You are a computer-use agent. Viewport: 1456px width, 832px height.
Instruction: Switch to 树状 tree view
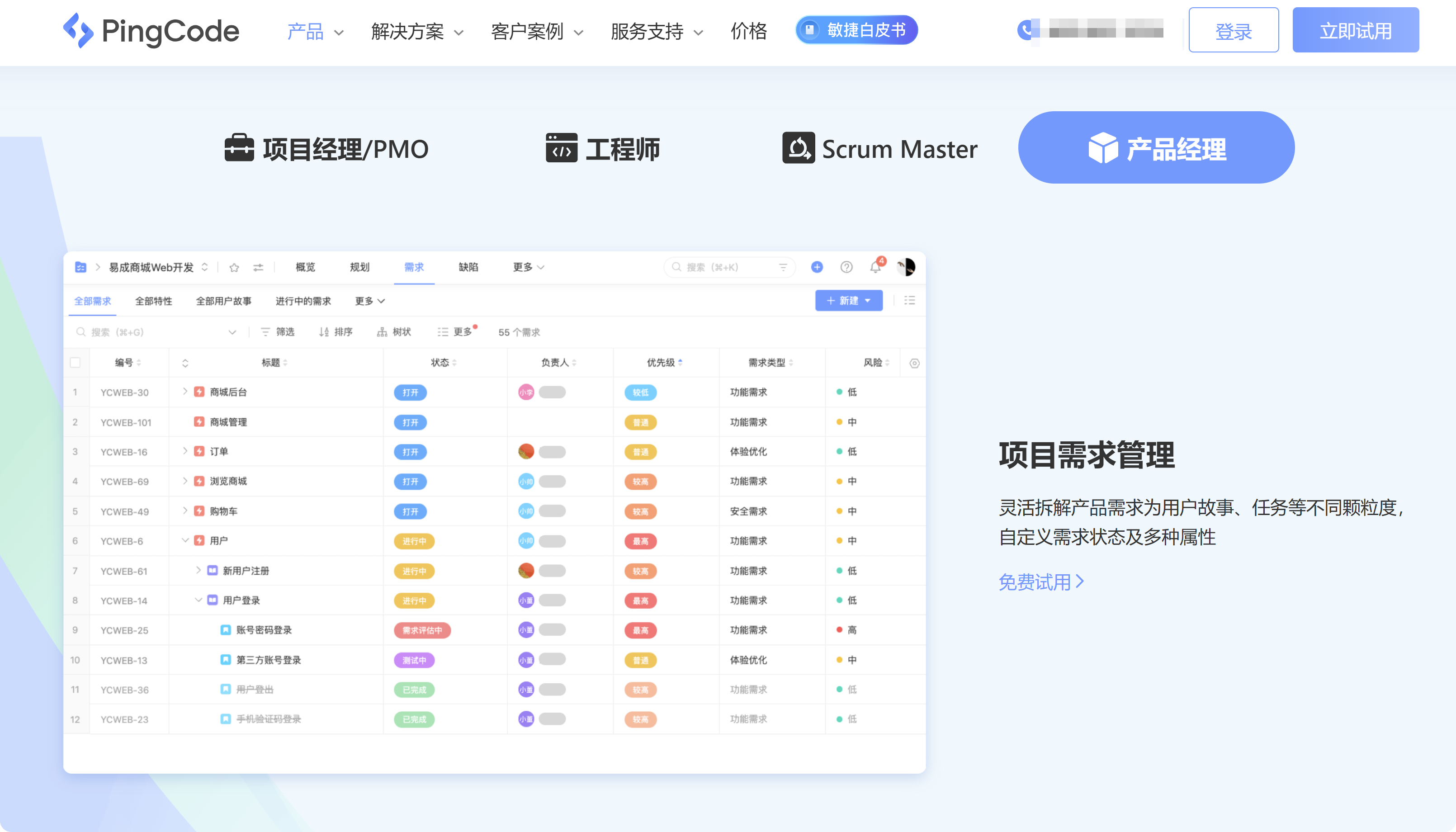click(394, 331)
